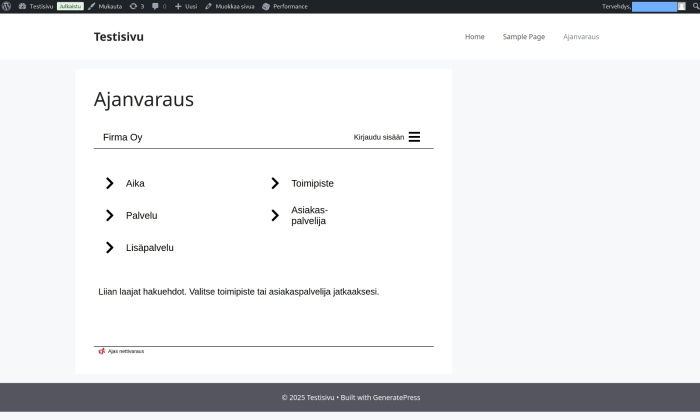Viewport: 700px width, 420px height.
Task: Open the Performance menu in admin bar
Action: [x=285, y=6]
